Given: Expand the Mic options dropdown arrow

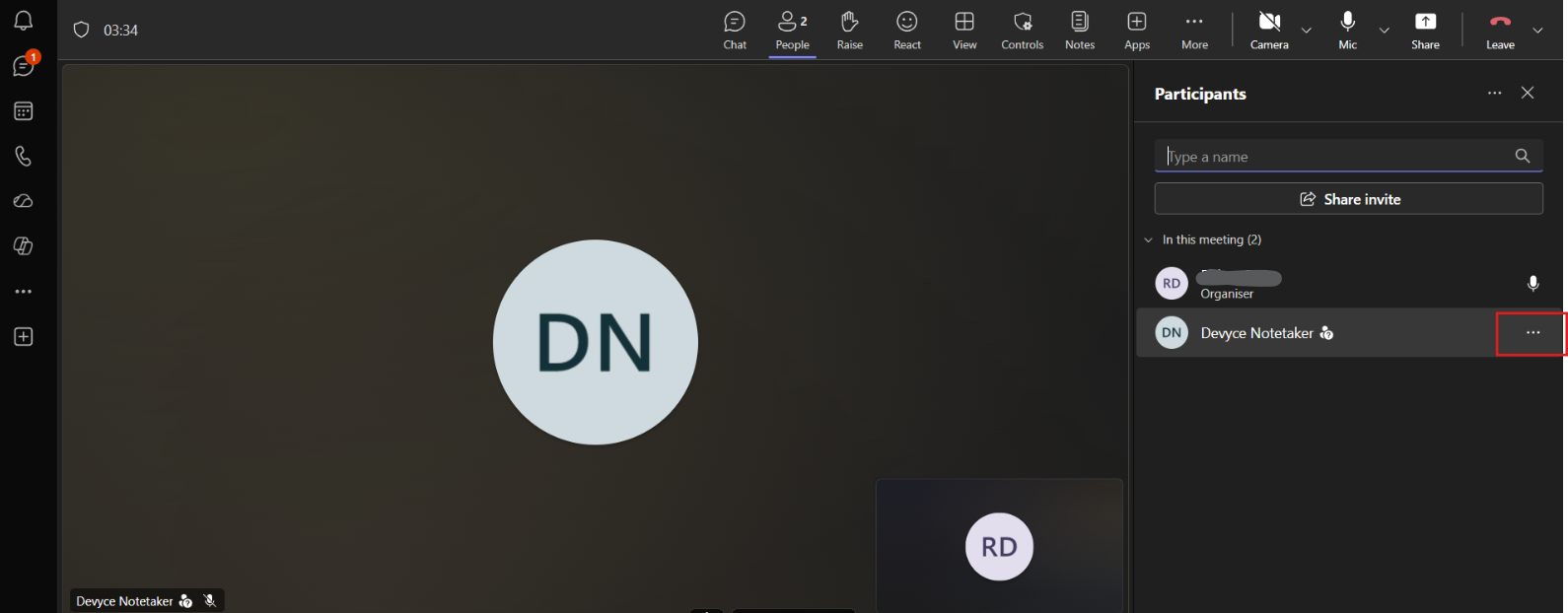Looking at the screenshot, I should click(x=1385, y=31).
